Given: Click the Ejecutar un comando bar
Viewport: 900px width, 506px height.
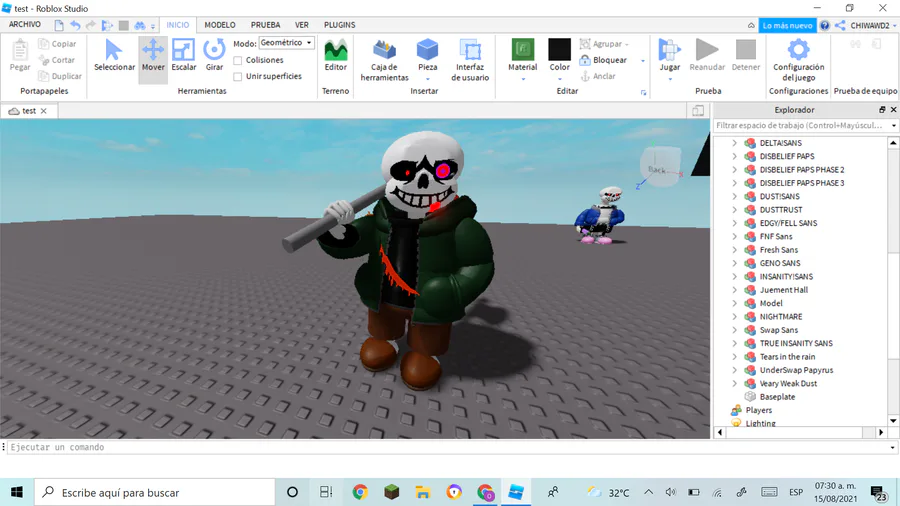Looking at the screenshot, I should 449,447.
